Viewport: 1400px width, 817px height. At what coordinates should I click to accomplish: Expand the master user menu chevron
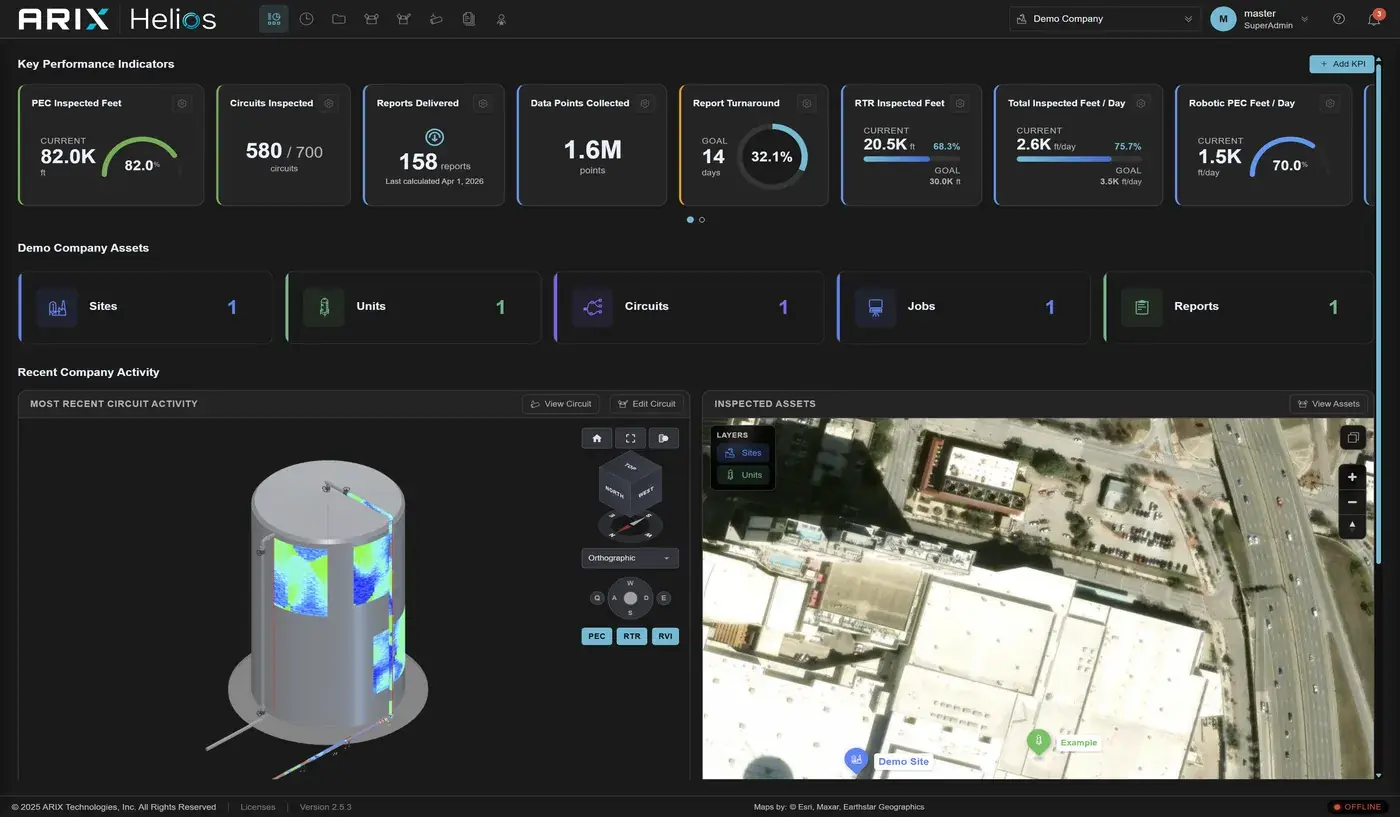(x=1304, y=19)
